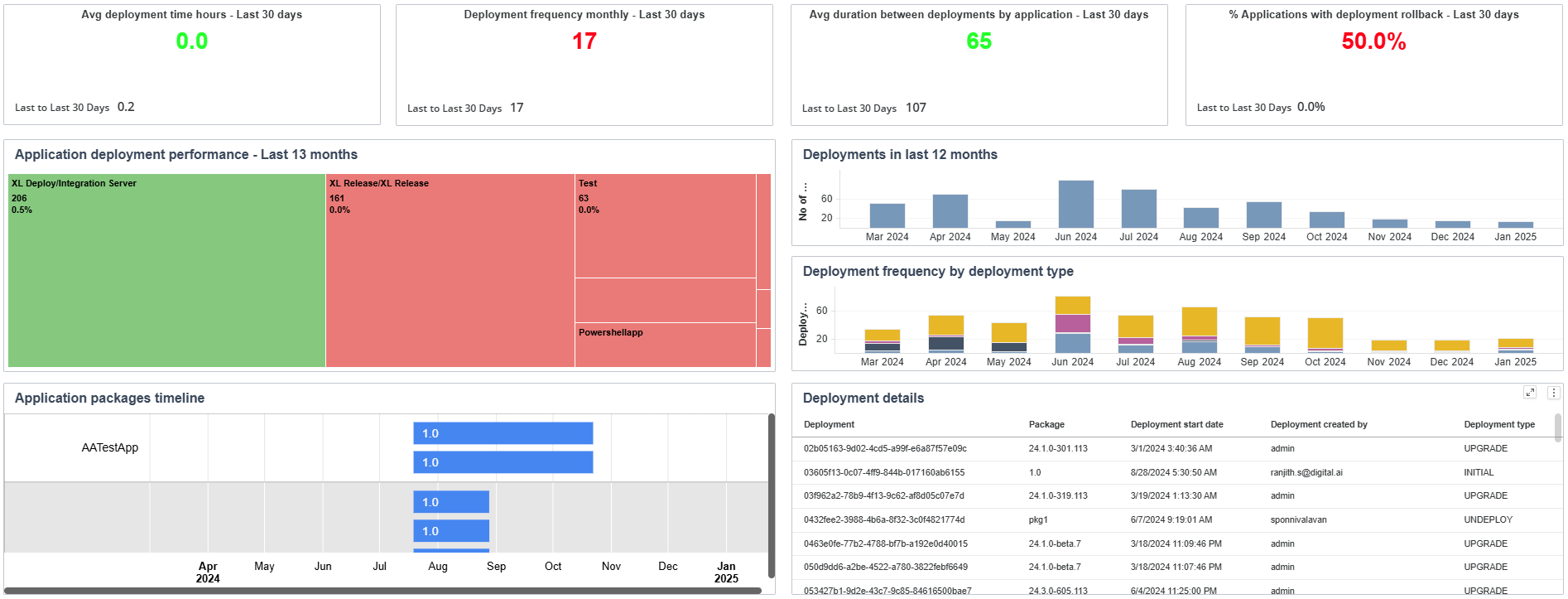Click deployment ID 03f962a2-78b9-4f13-9c62-af8d05c07e7d
Screen dimensions: 1568x599
click(x=884, y=495)
